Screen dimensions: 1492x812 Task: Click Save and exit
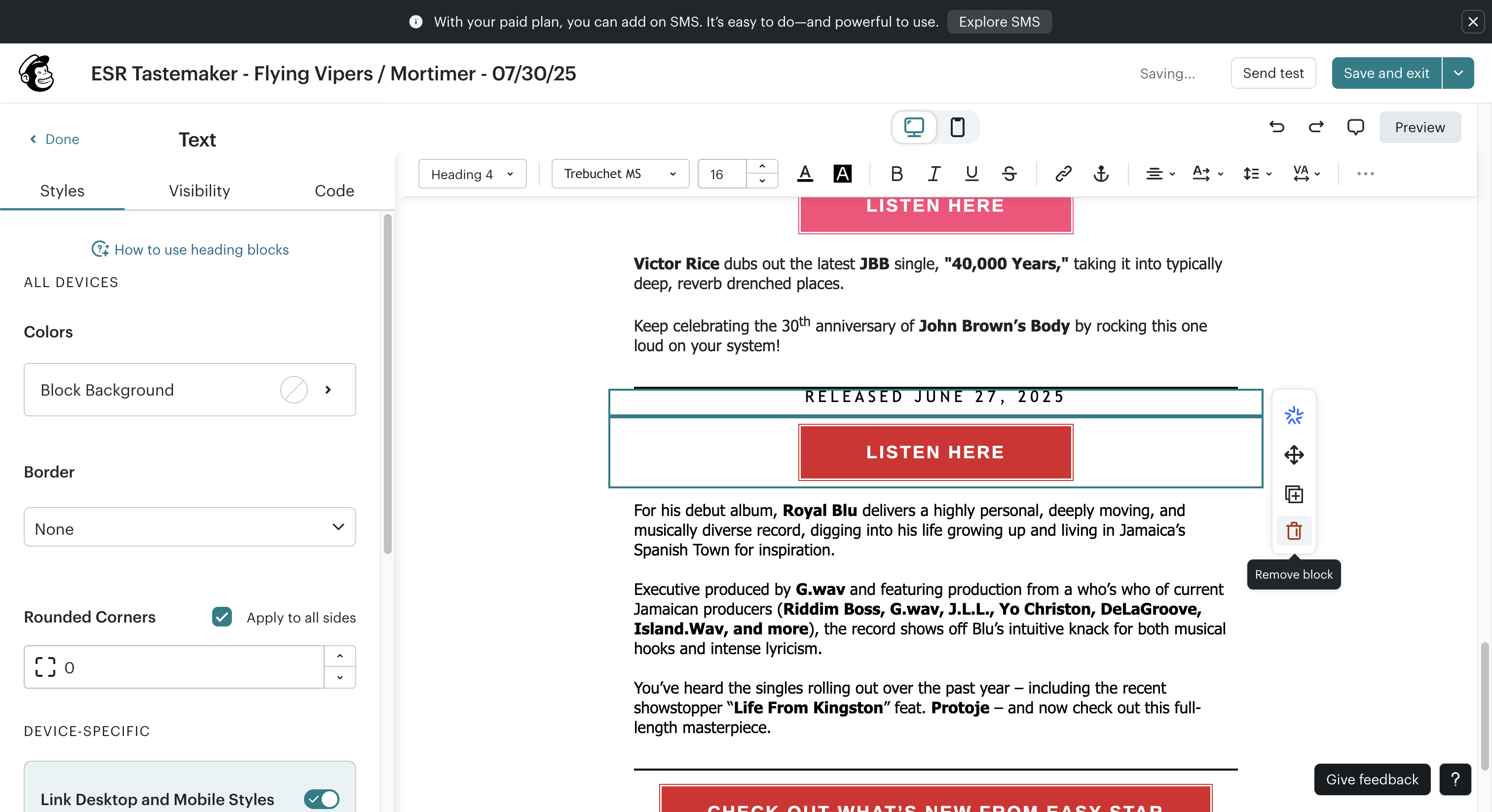tap(1386, 73)
